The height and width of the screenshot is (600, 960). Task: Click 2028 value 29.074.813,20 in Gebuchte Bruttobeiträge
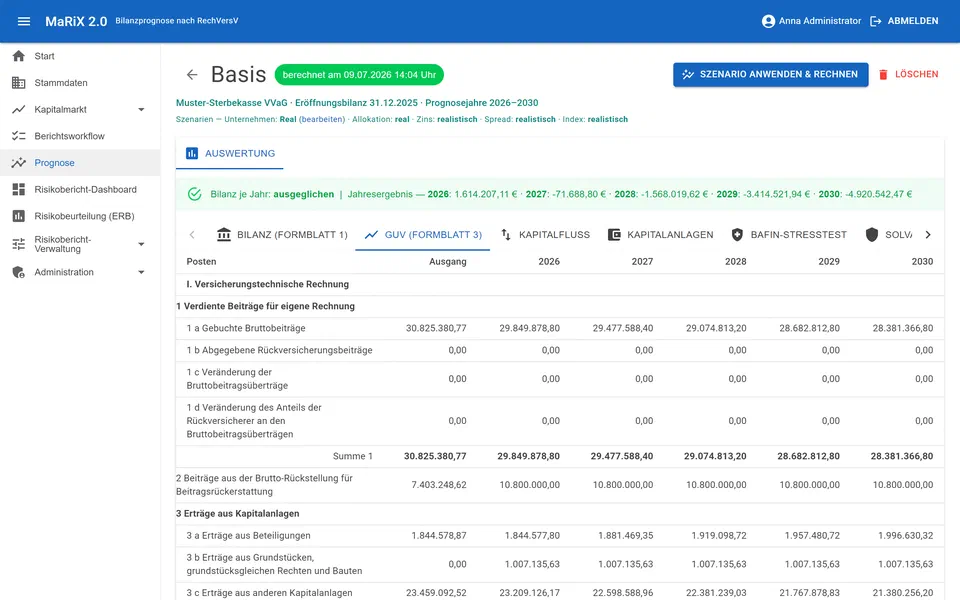click(x=716, y=328)
